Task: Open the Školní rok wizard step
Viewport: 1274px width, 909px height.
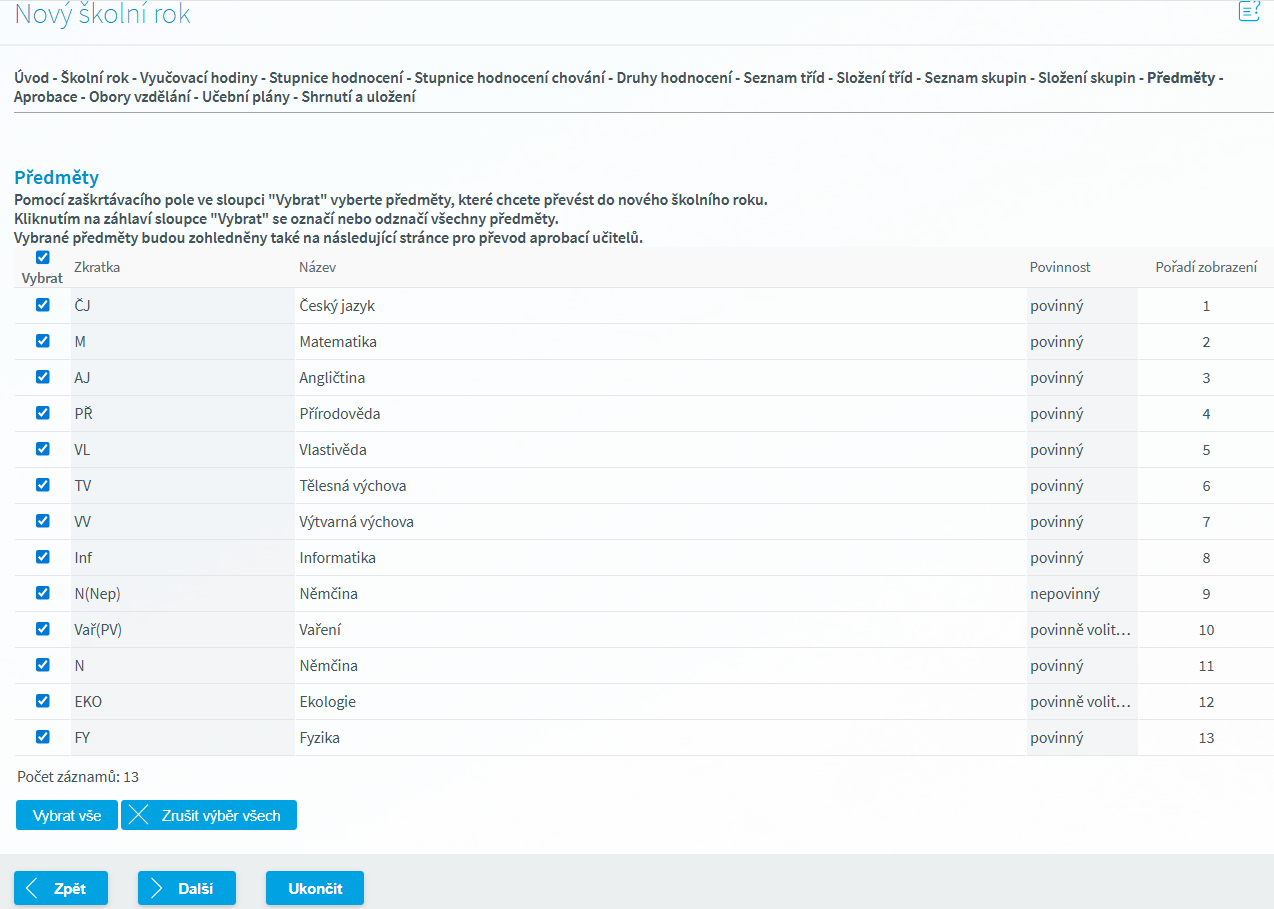Action: 96,78
